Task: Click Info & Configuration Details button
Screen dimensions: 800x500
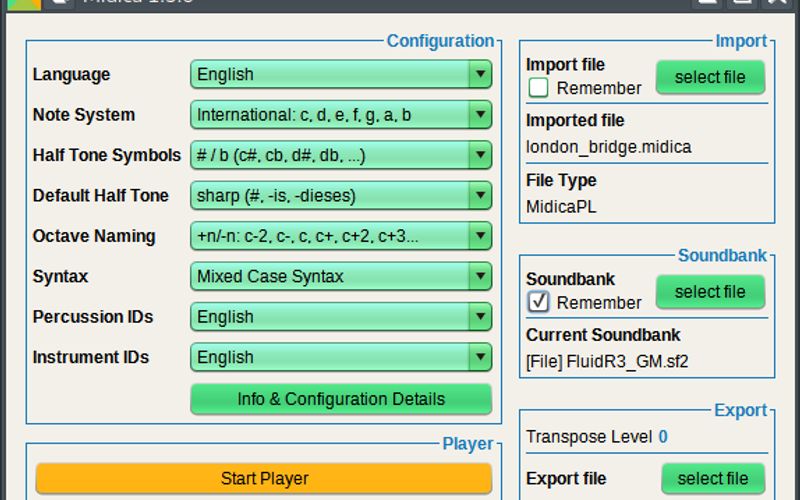Action: tap(341, 399)
